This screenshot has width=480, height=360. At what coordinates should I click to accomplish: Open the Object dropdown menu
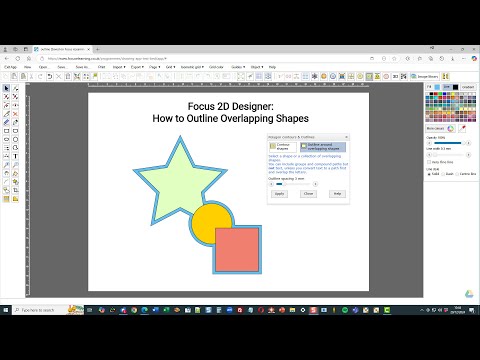click(257, 67)
